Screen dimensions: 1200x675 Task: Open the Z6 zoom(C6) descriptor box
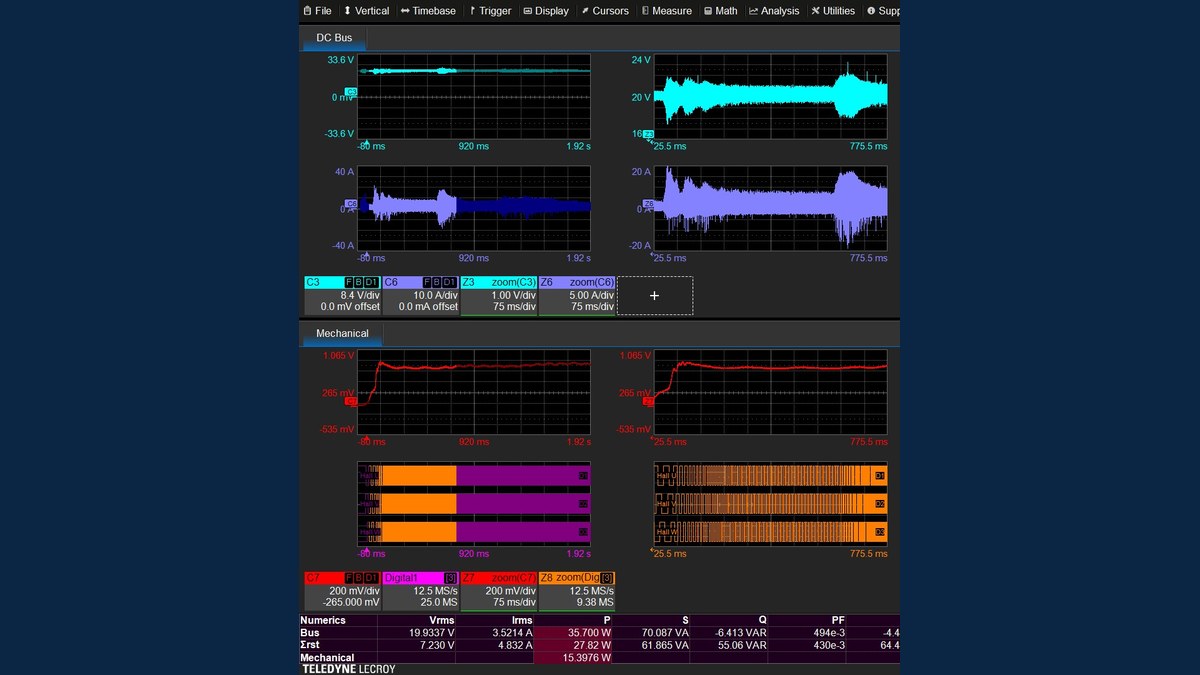(x=576, y=295)
